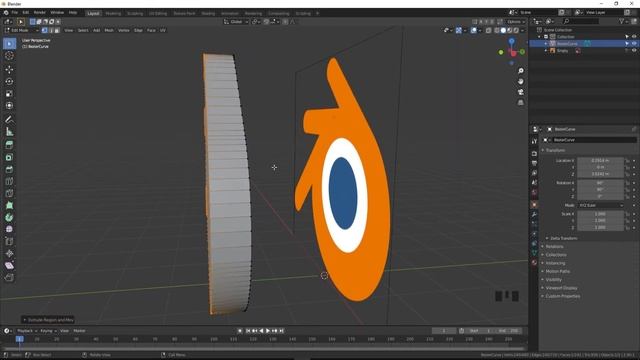640x360 pixels.
Task: Open the Options dropdown
Action: point(516,22)
